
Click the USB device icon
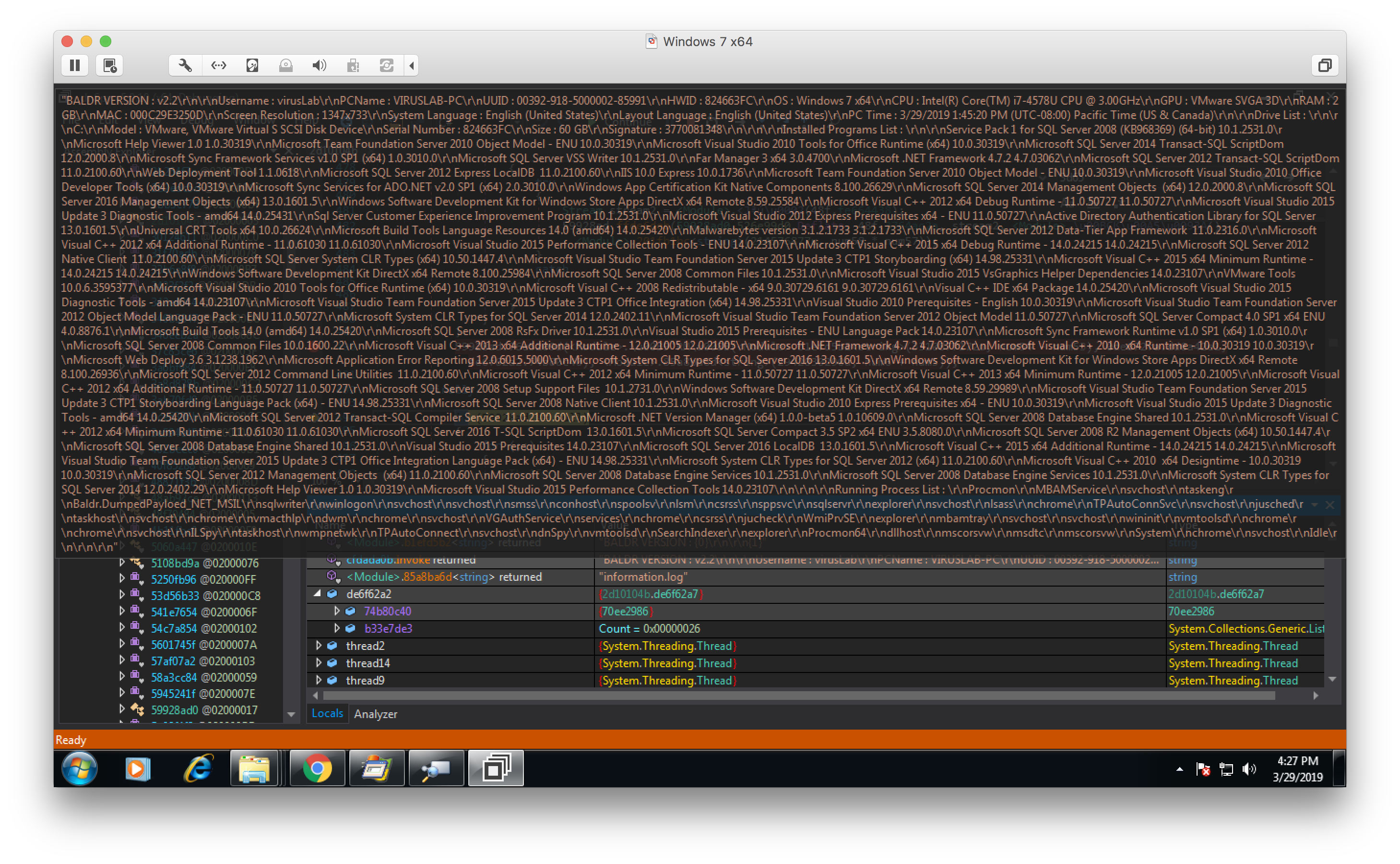click(x=353, y=65)
